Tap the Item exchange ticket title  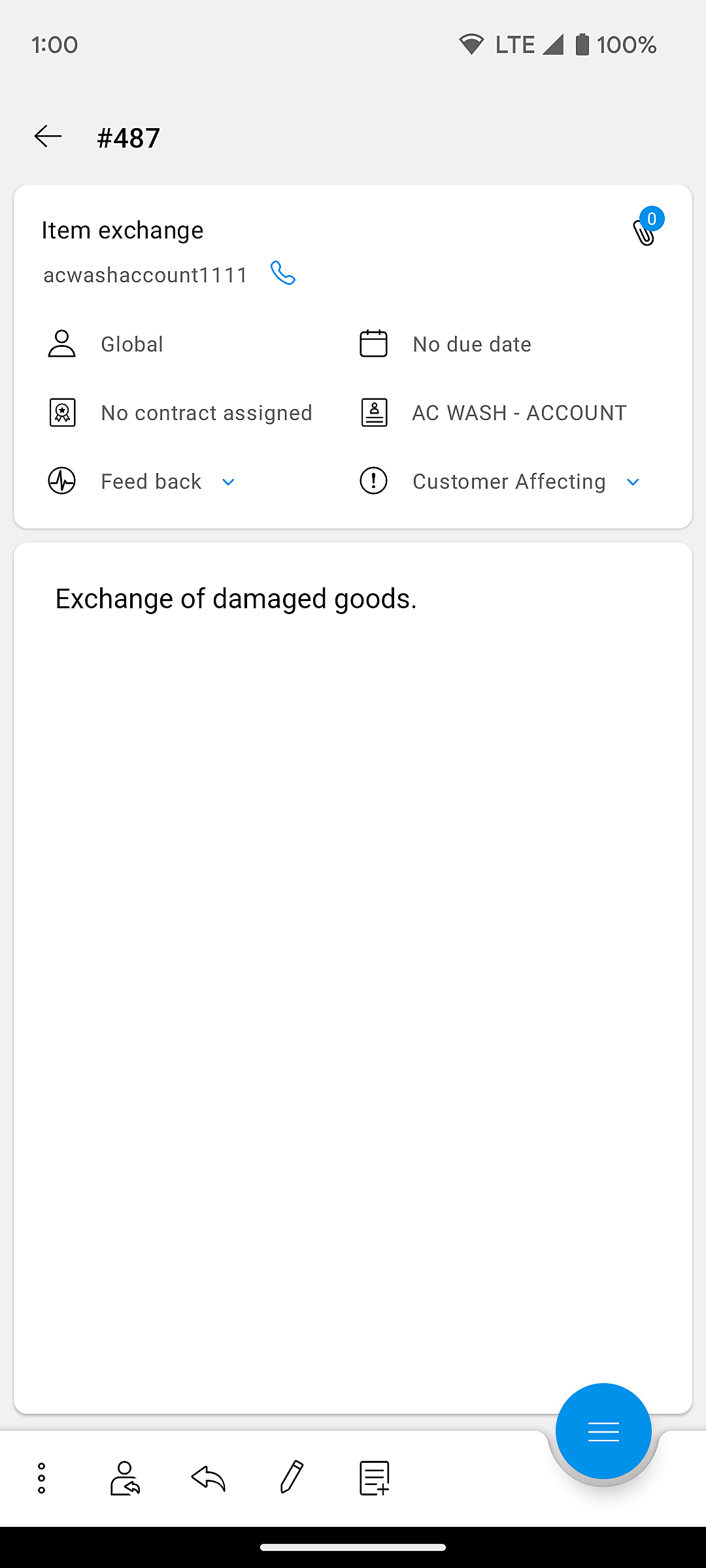point(123,230)
